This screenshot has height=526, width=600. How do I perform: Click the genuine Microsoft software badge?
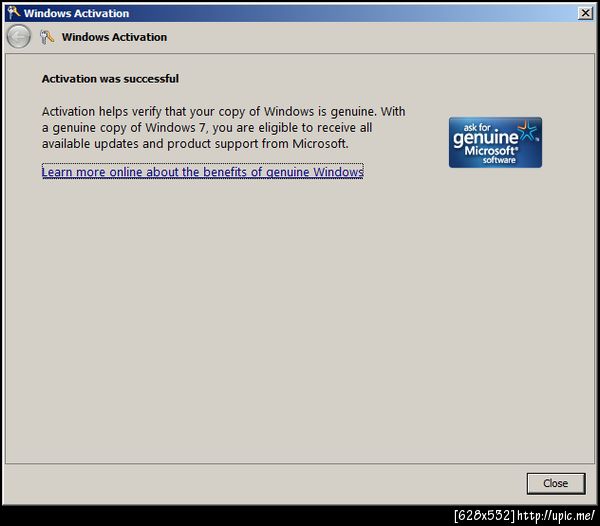coord(495,142)
